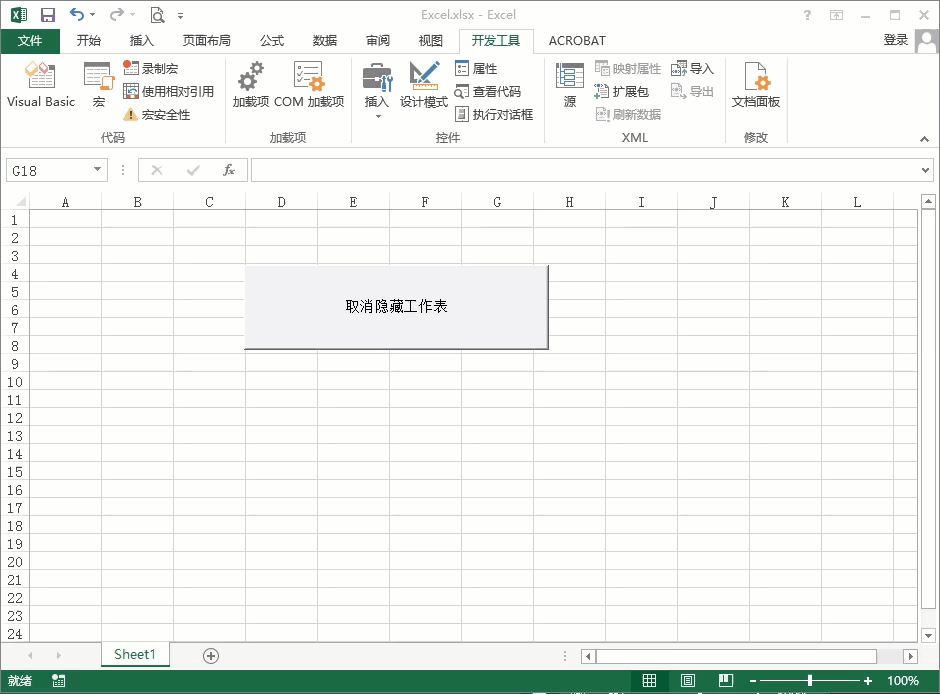Expand the formula bar
This screenshot has height=694, width=940.
pos(926,170)
